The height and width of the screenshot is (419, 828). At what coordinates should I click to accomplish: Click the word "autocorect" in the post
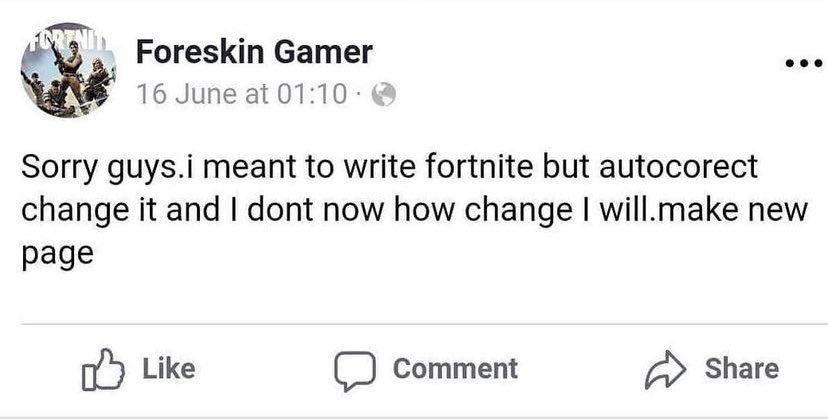click(x=679, y=166)
